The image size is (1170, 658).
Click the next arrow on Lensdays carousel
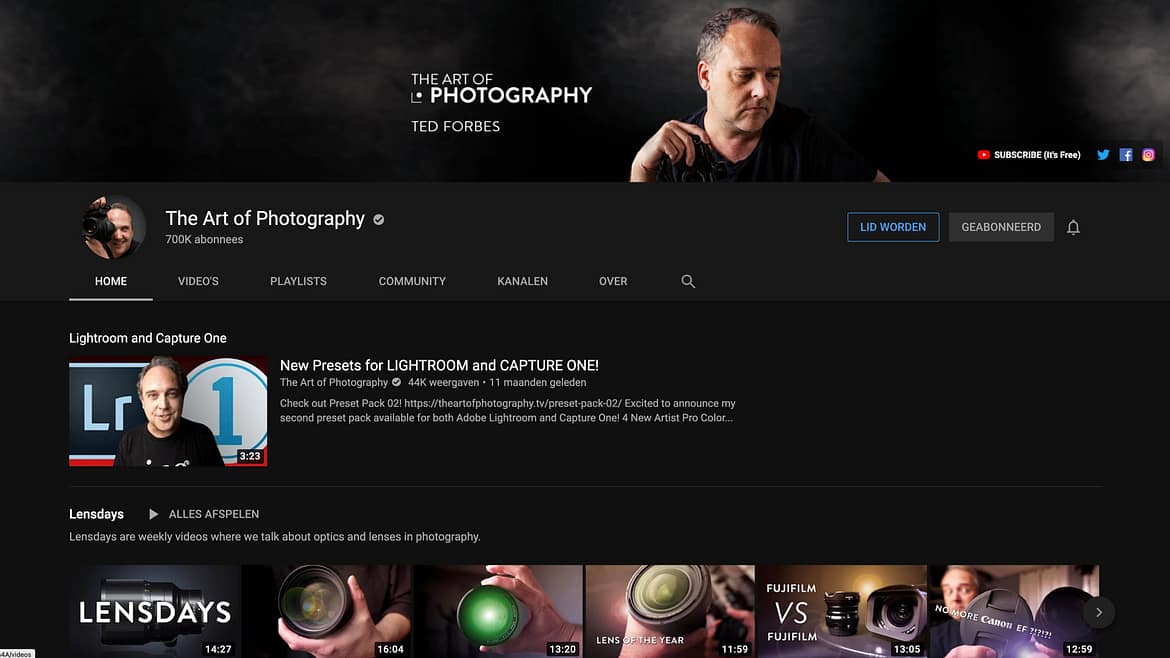tap(1098, 612)
